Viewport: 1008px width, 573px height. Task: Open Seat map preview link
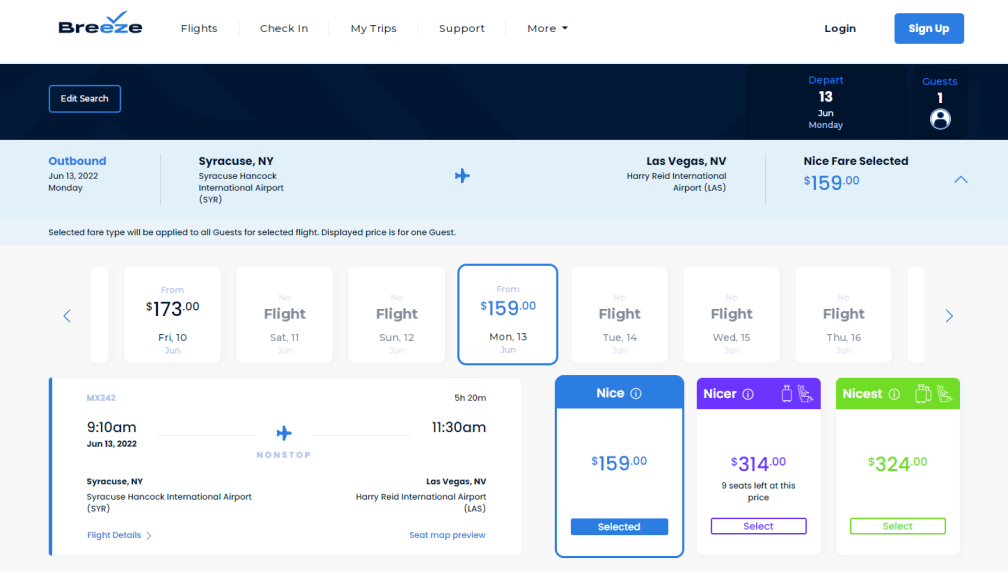(x=447, y=535)
